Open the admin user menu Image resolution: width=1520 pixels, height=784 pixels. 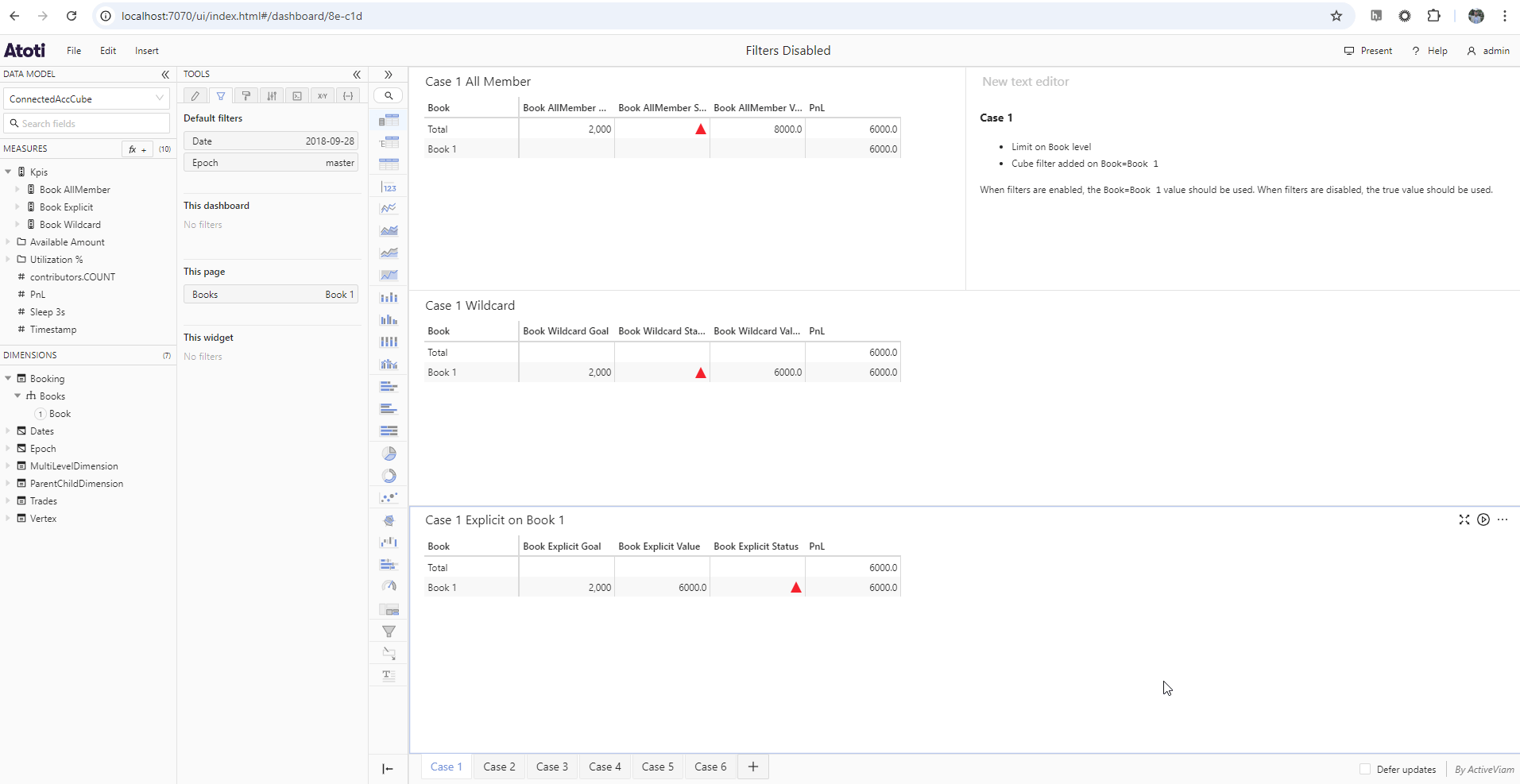click(x=1488, y=51)
